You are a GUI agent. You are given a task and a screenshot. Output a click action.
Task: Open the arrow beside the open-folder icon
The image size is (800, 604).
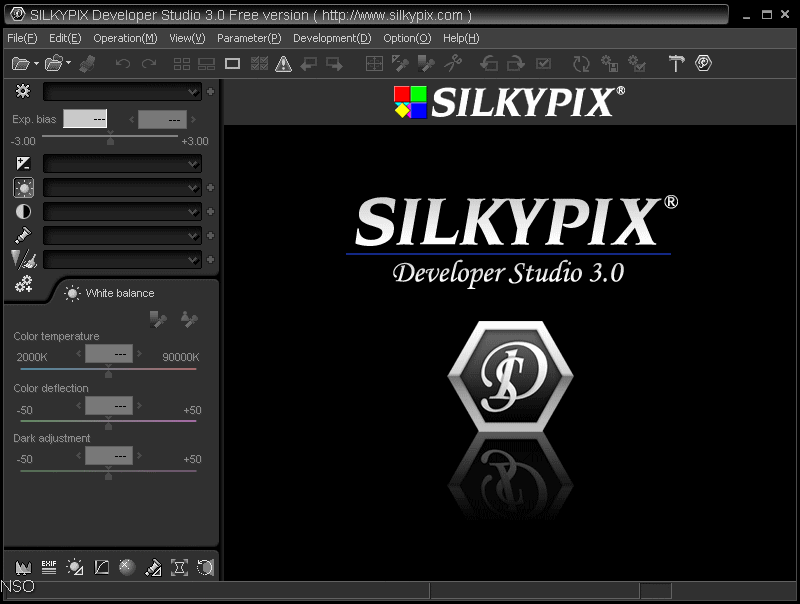68,64
